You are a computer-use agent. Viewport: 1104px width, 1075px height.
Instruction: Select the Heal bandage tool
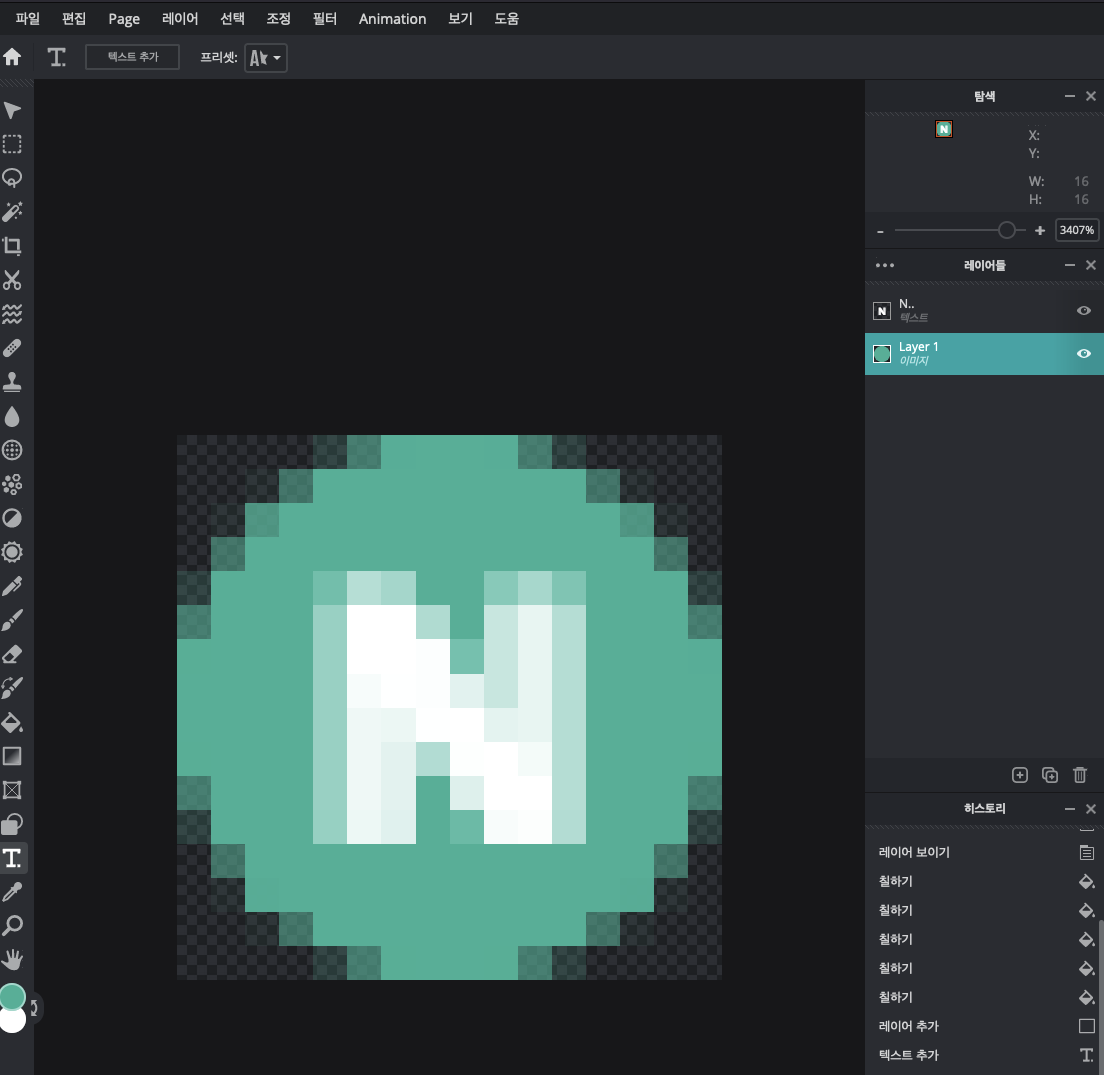[x=12, y=348]
